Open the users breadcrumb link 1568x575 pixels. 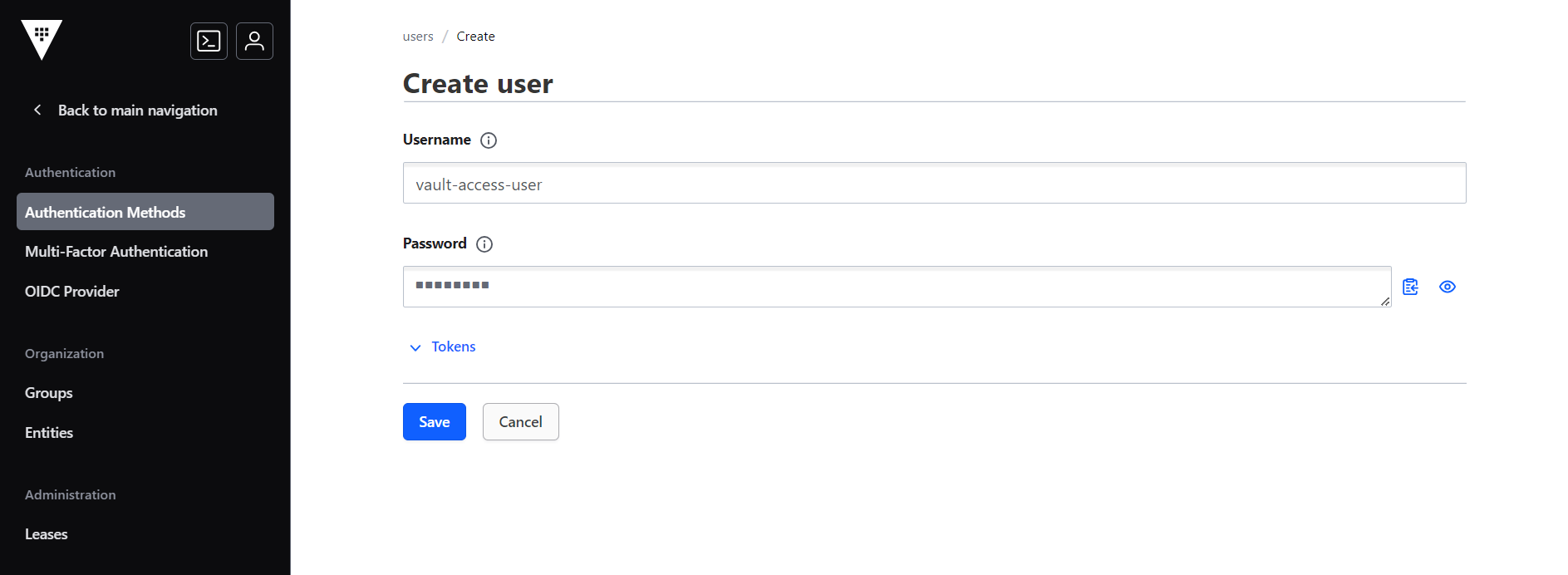418,36
